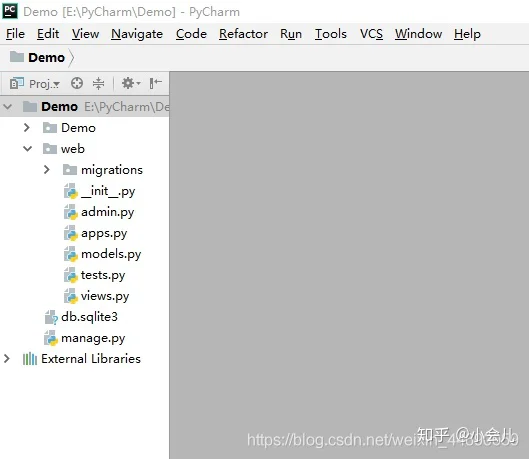Hide the Project tool window
Image resolution: width=529 pixels, height=459 pixels.
155,83
